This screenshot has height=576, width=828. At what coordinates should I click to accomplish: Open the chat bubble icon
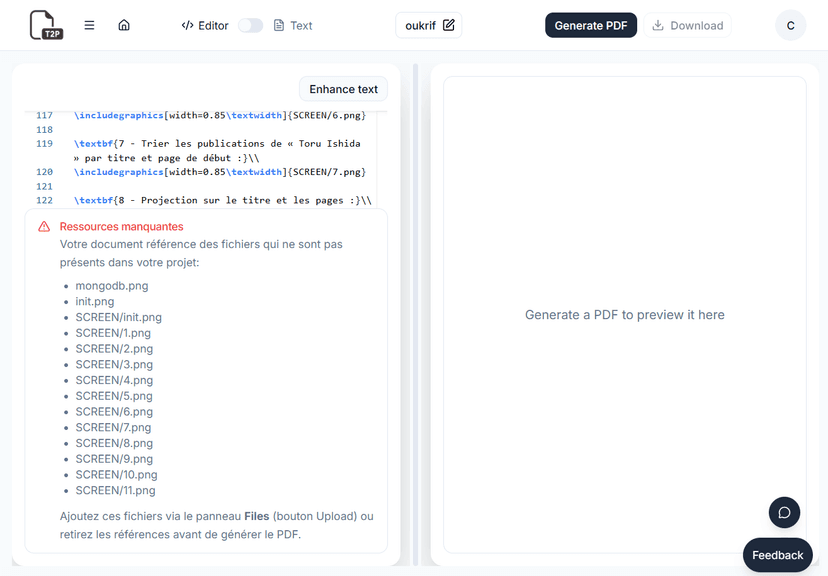784,512
